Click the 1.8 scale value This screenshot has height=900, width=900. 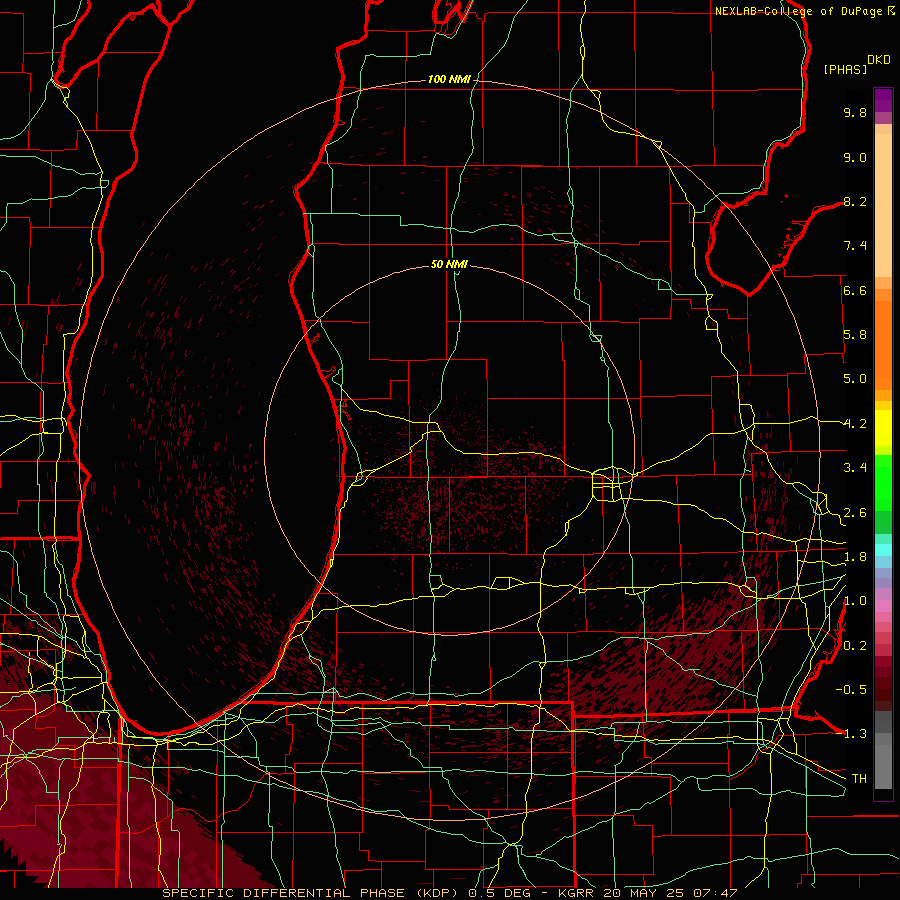click(x=855, y=557)
